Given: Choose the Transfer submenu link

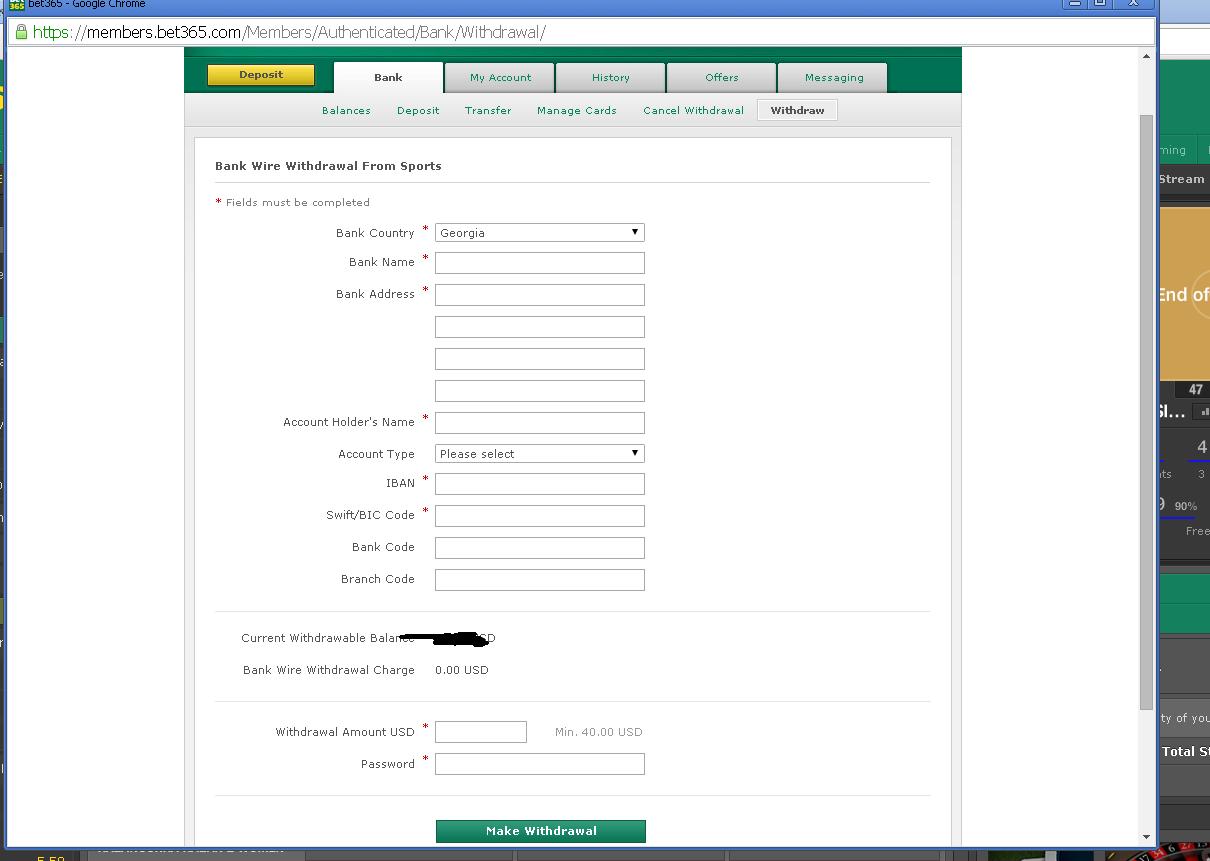Looking at the screenshot, I should 488,111.
